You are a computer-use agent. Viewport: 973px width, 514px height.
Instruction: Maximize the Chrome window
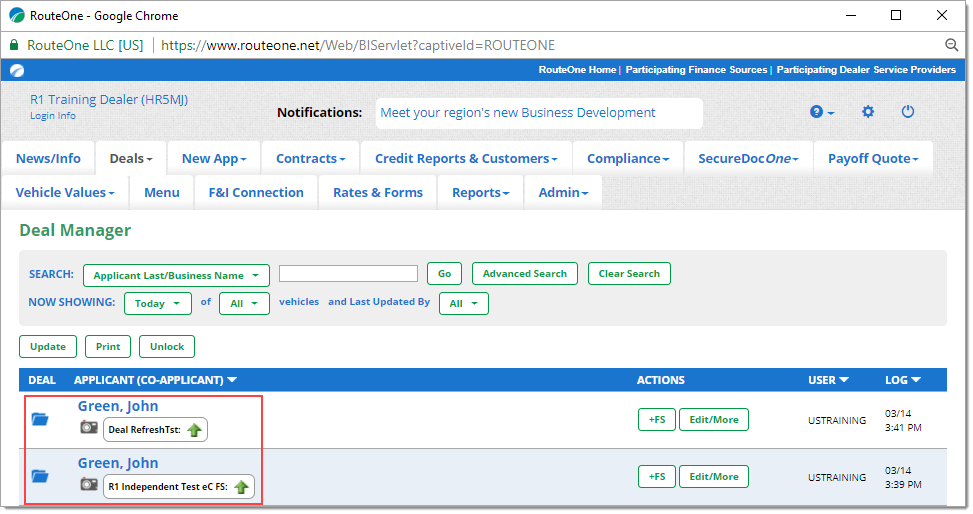click(x=896, y=15)
